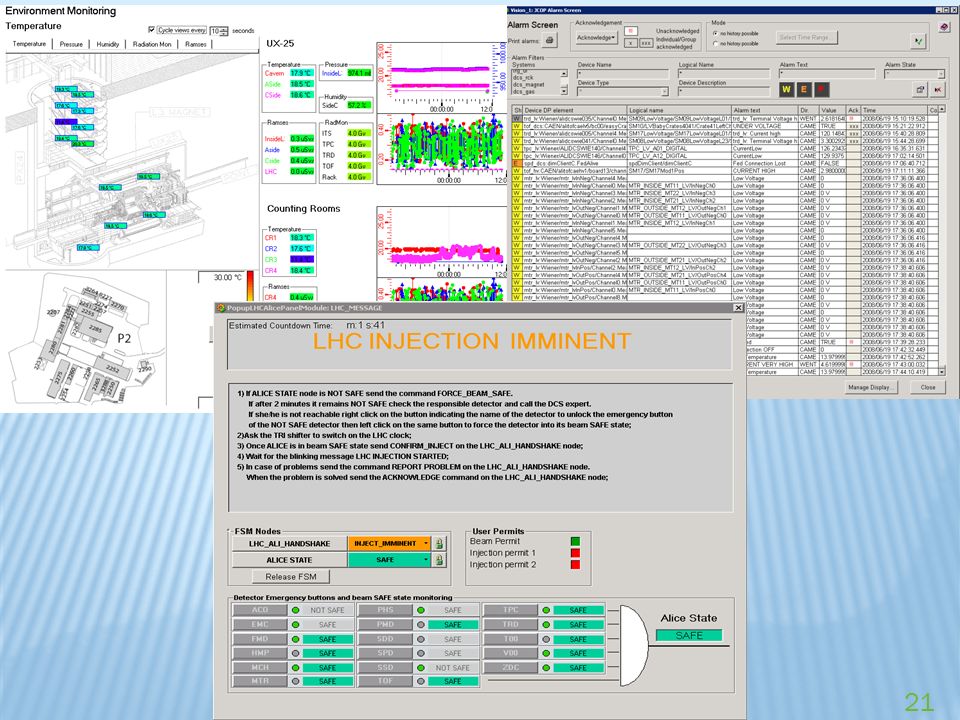Open the Device Type dropdown

pyautogui.click(x=664, y=92)
